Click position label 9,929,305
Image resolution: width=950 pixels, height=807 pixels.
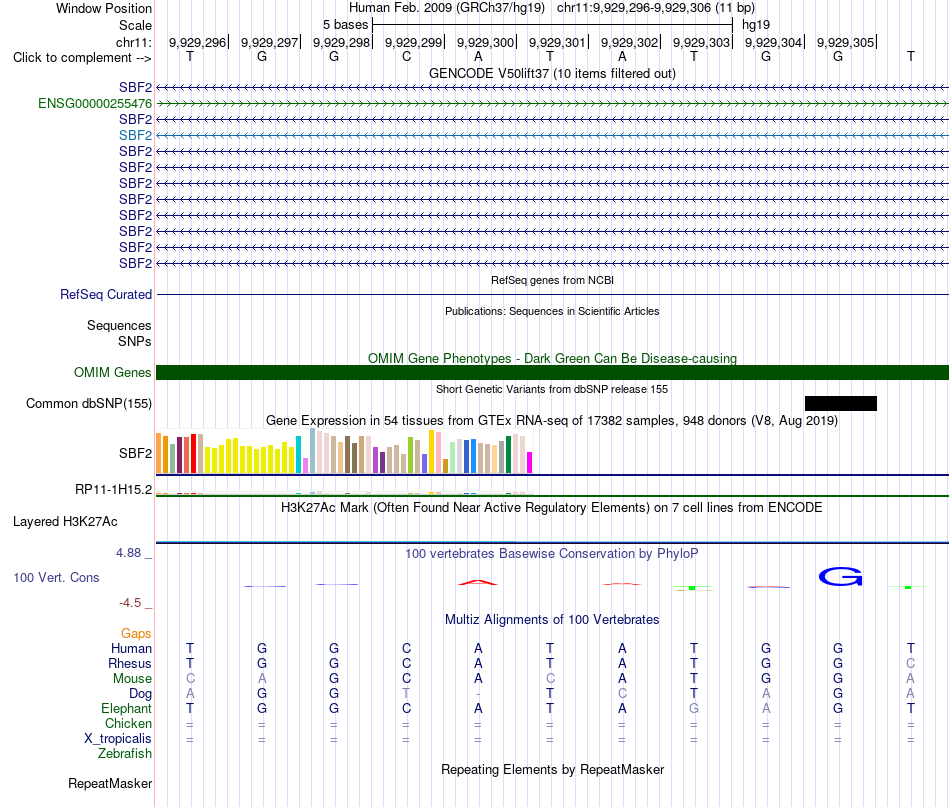845,42
